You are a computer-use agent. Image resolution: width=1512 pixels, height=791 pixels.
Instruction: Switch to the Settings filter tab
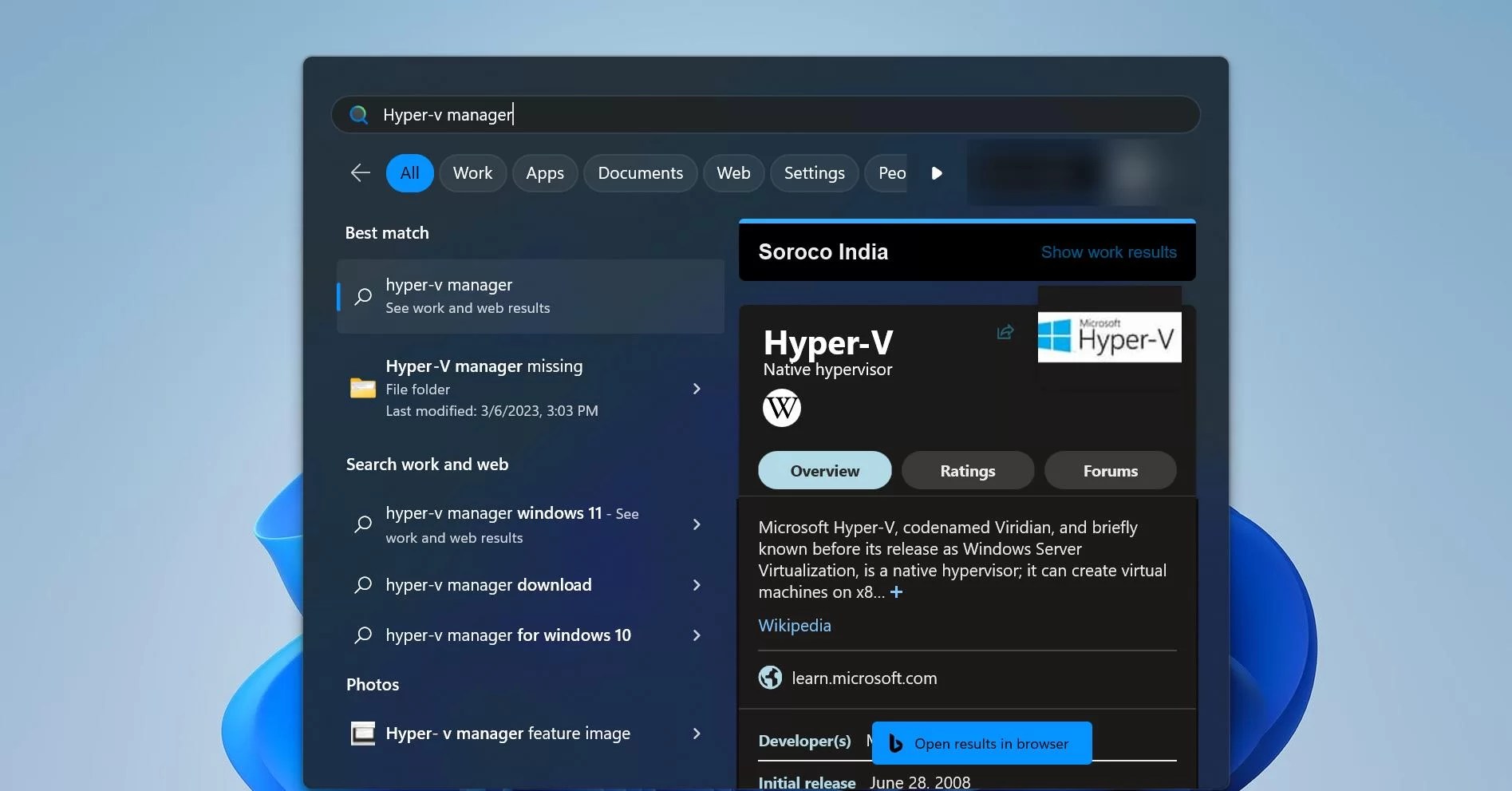coord(814,173)
